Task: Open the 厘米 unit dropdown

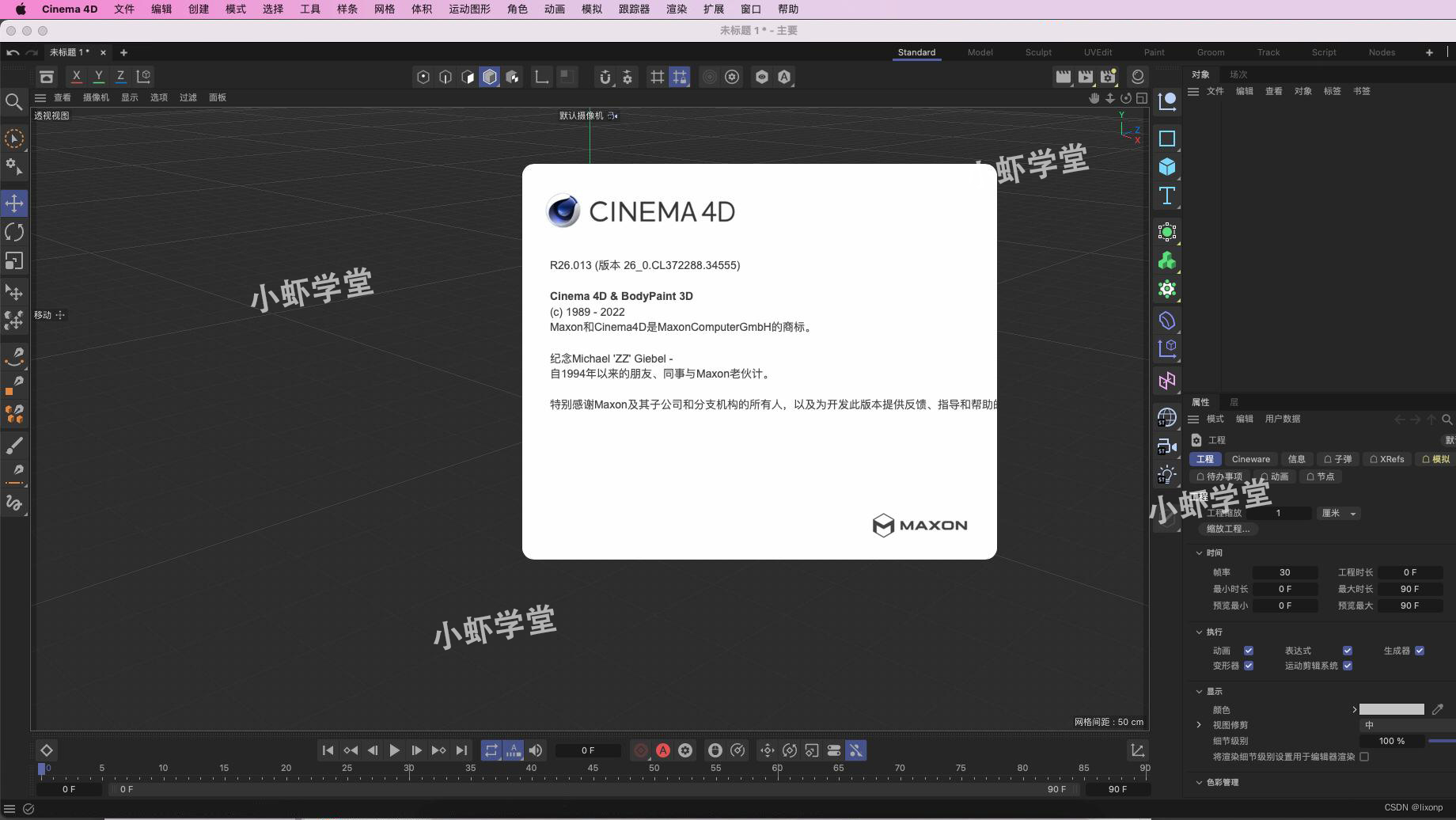Action: [x=1339, y=513]
